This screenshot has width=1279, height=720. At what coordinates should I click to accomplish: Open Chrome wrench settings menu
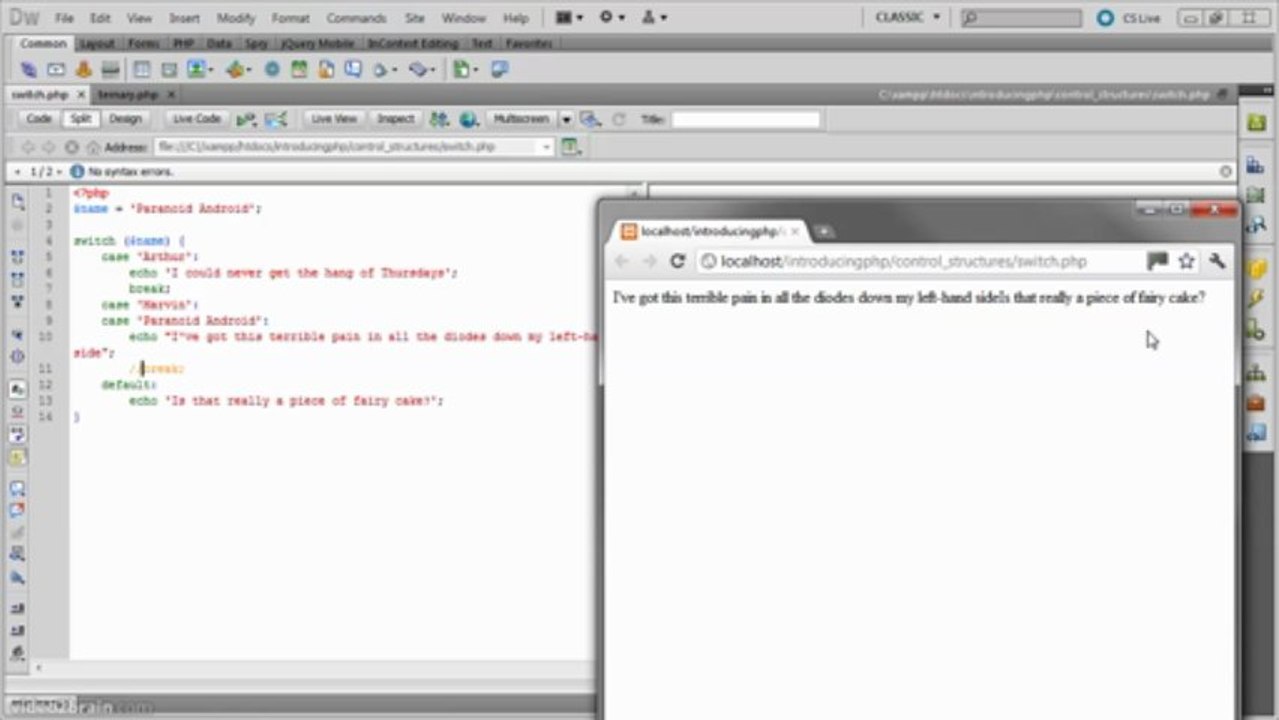pos(1217,261)
